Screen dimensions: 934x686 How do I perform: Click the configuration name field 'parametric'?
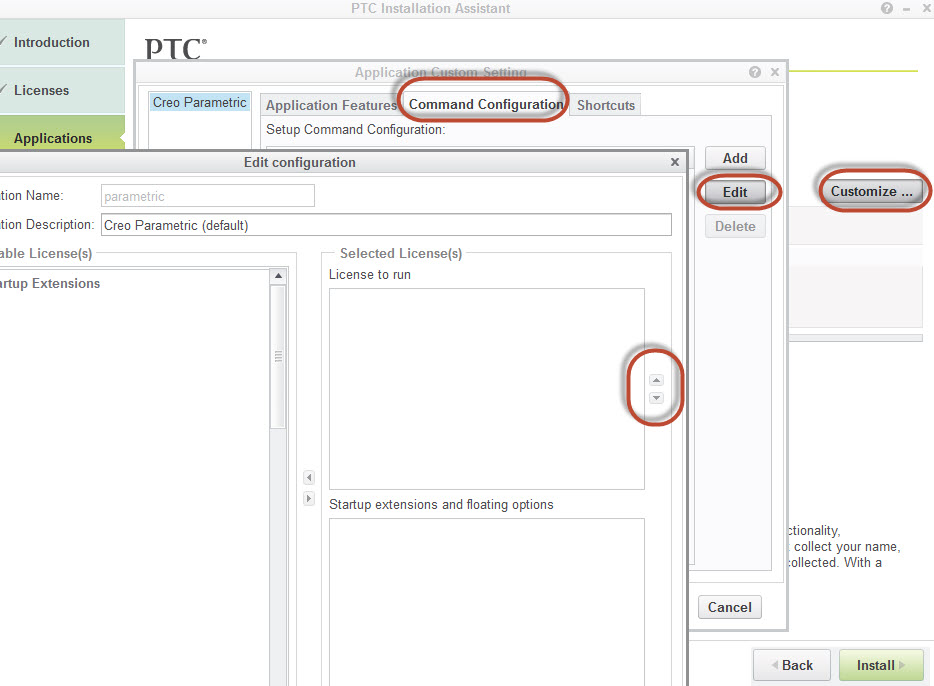207,196
